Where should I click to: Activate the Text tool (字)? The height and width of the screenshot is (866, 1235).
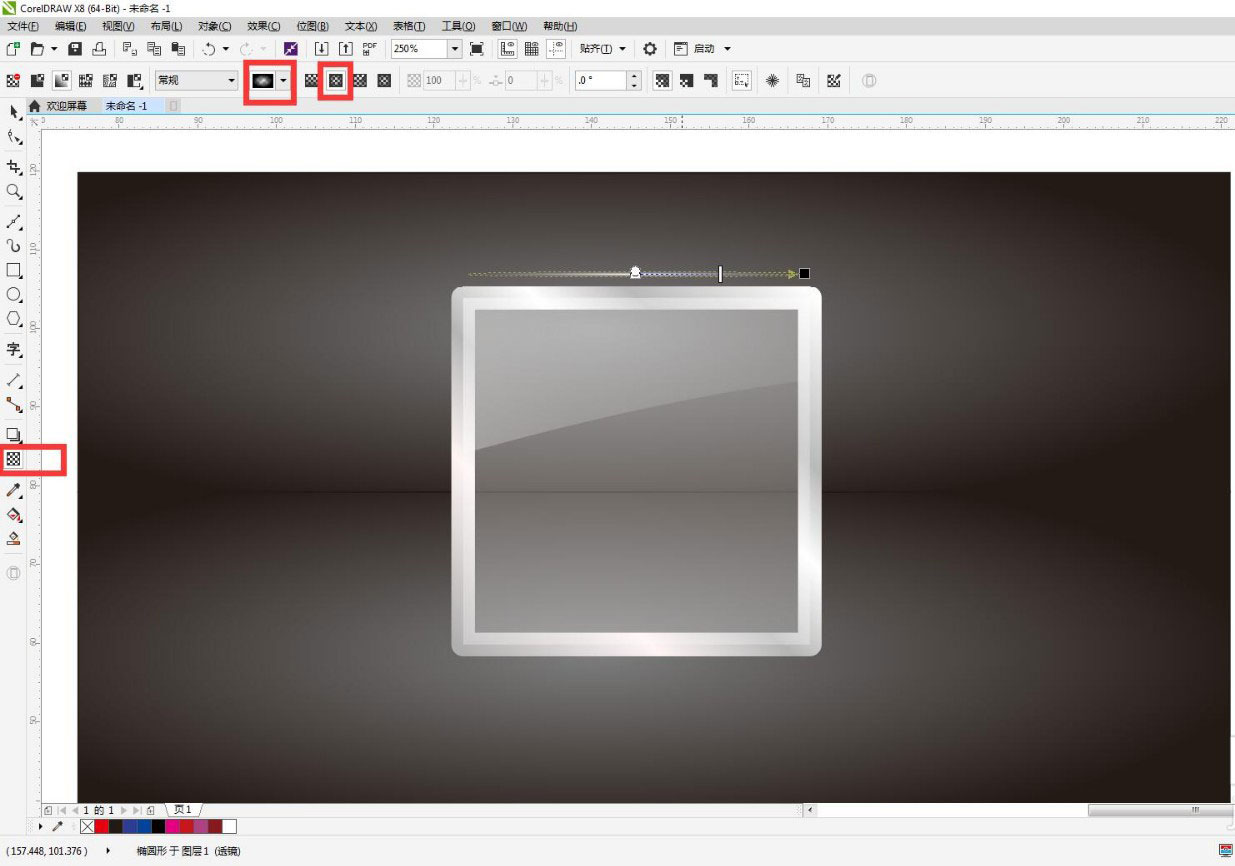pos(14,349)
